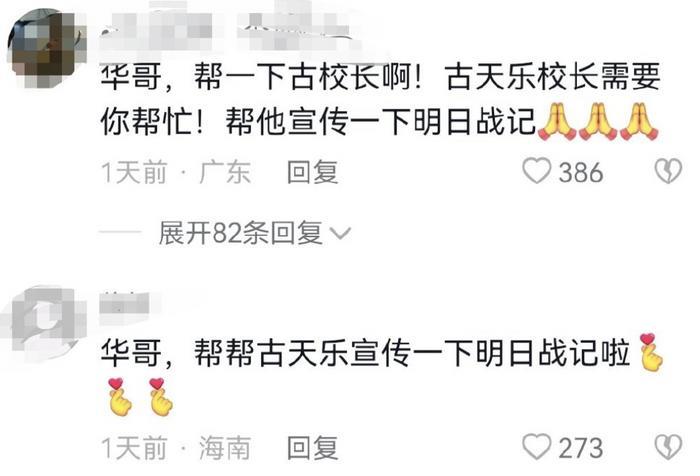Open the first commenter's avatar
This screenshot has width=700, height=476.
pyautogui.click(x=47, y=48)
